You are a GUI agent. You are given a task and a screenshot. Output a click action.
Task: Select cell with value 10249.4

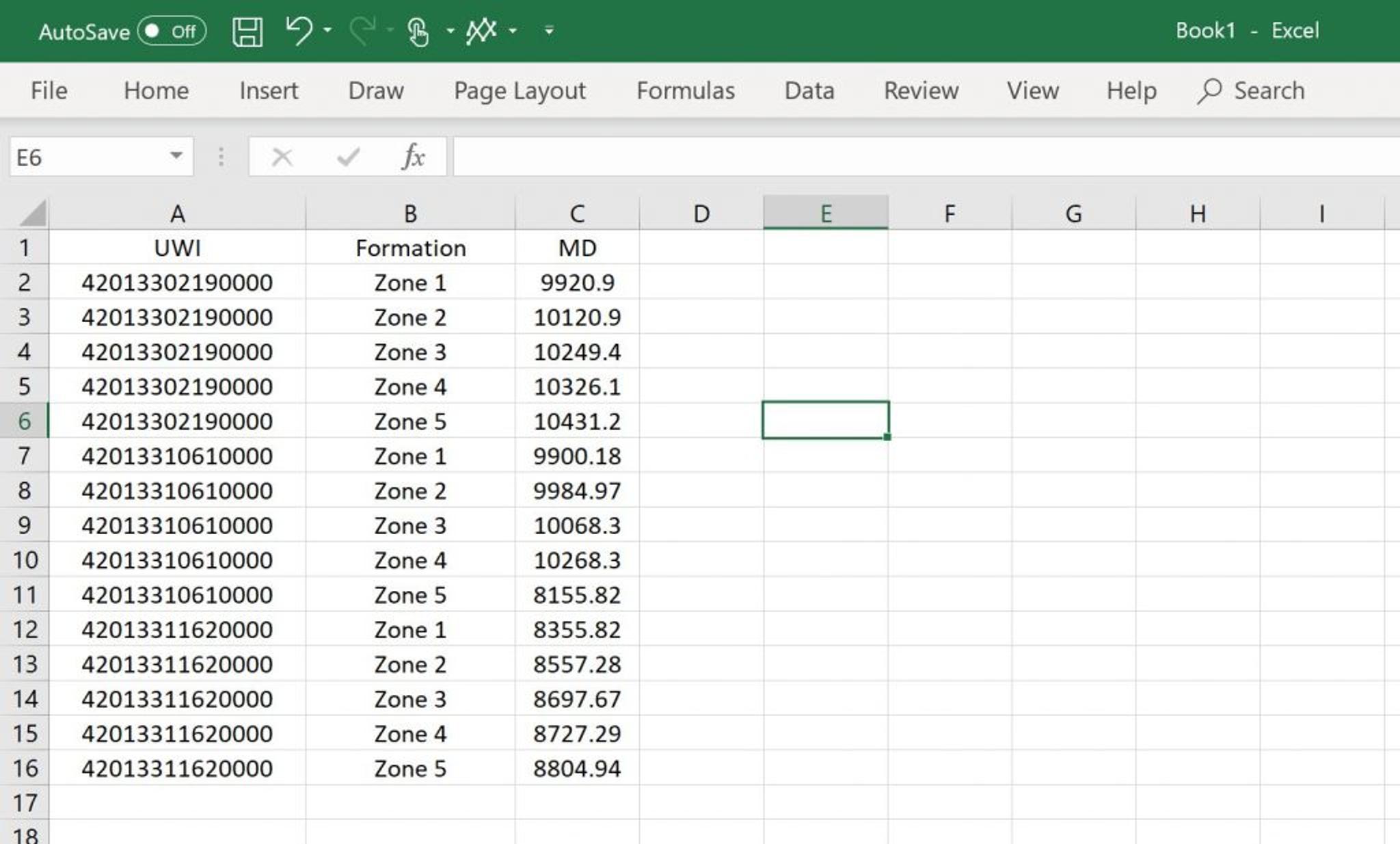578,352
